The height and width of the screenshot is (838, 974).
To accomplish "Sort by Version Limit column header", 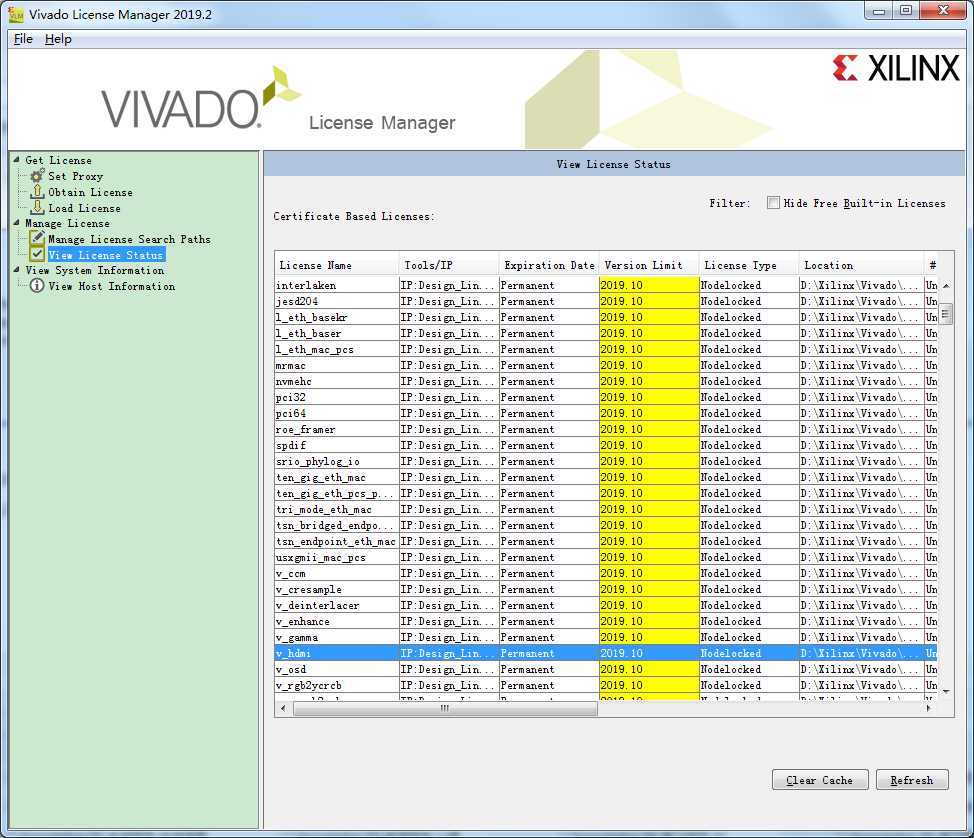I will coord(649,265).
